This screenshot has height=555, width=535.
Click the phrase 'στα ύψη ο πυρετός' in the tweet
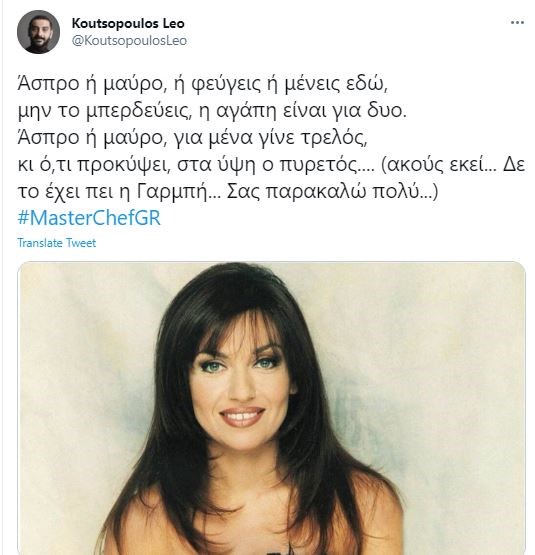tap(268, 165)
